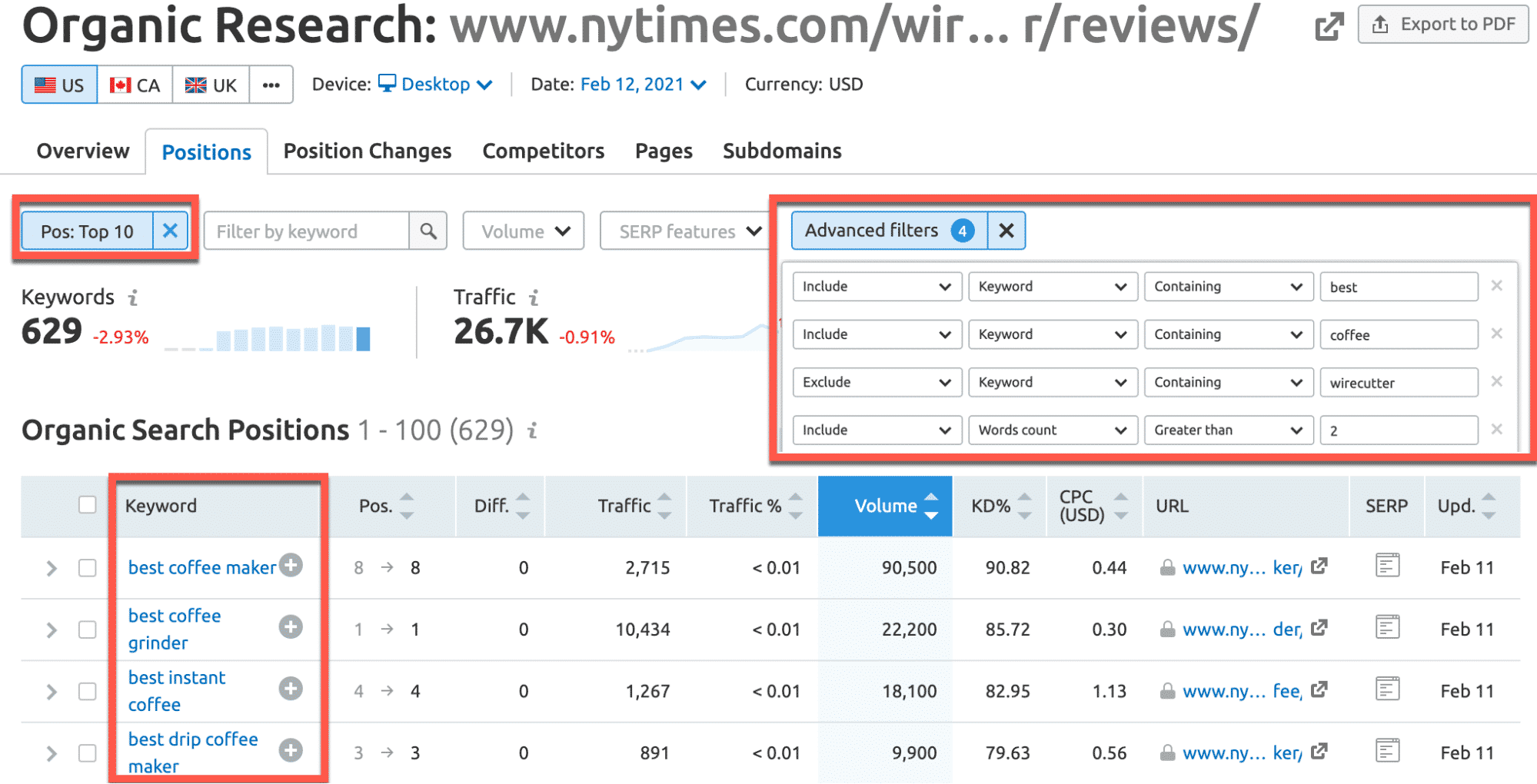
Task: Check the select-all checkbox in the table header
Action: [88, 505]
